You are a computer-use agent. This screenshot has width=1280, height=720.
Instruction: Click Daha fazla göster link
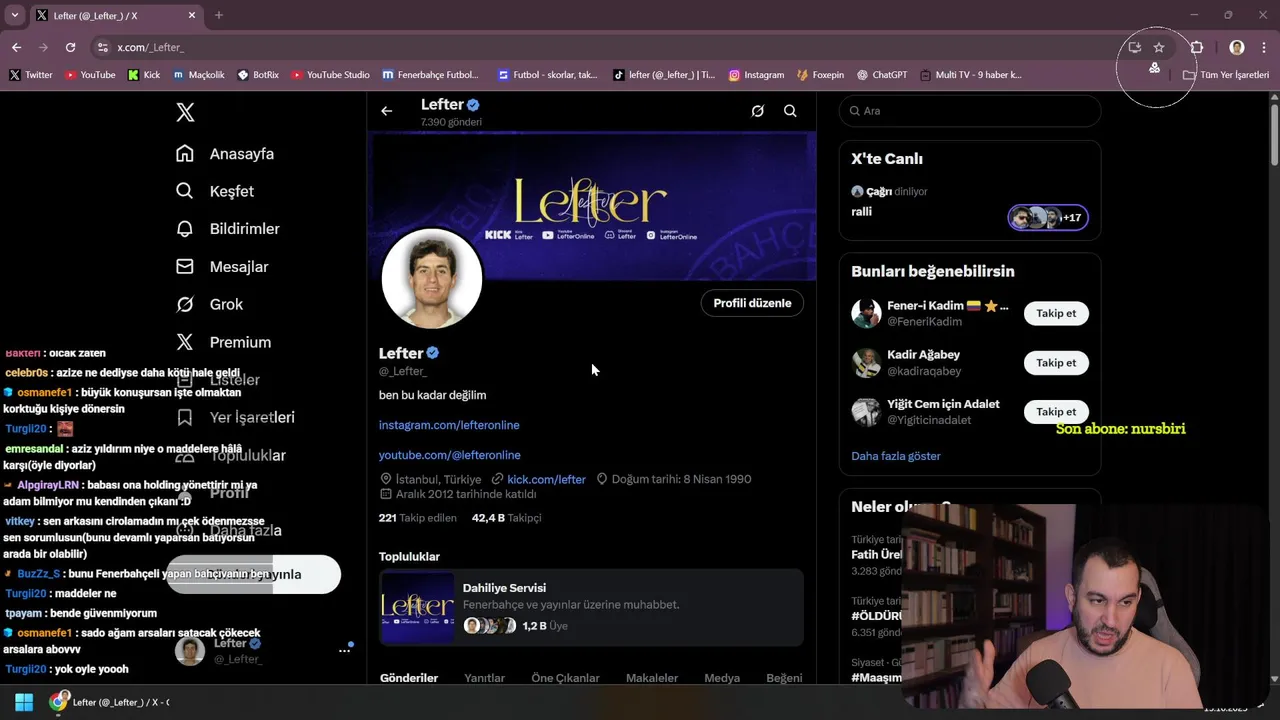(x=896, y=456)
